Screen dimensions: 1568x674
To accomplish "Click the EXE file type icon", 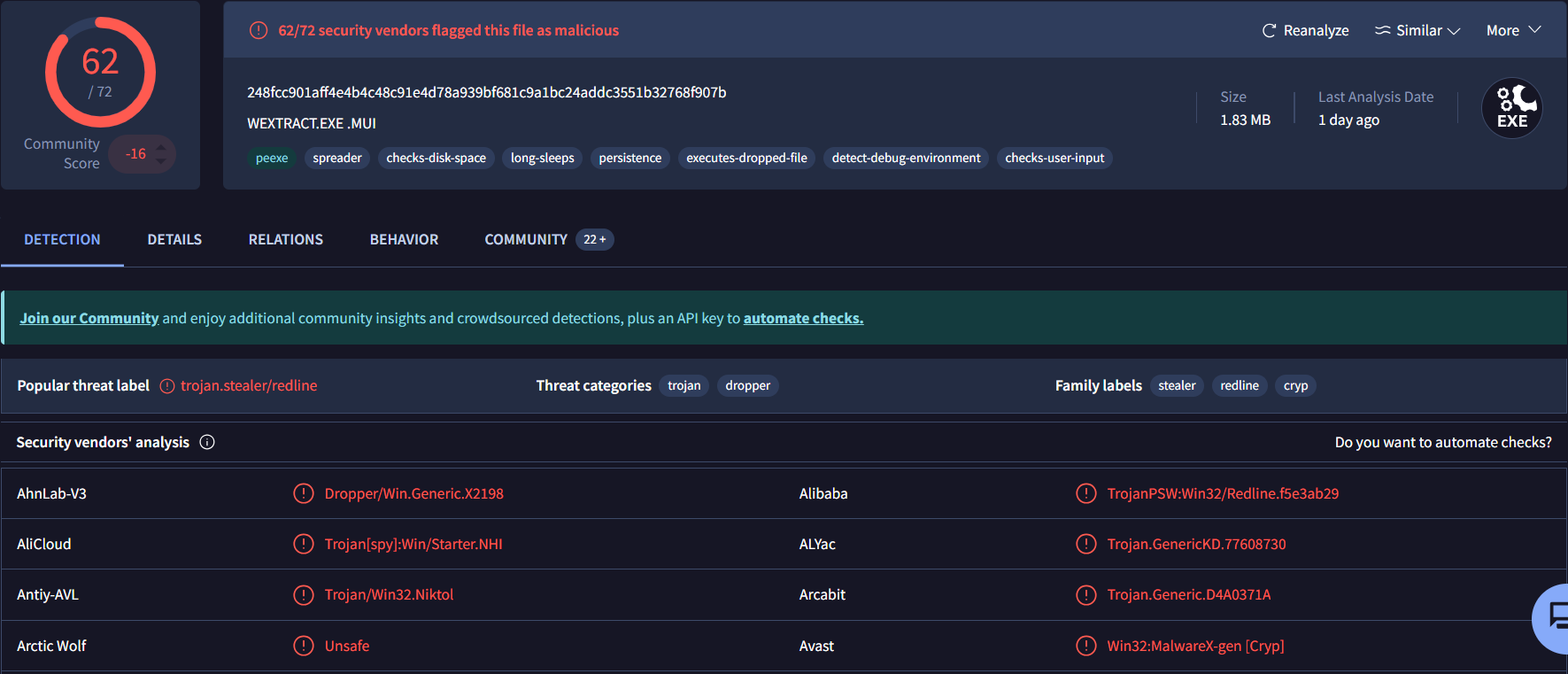I will point(1512,108).
